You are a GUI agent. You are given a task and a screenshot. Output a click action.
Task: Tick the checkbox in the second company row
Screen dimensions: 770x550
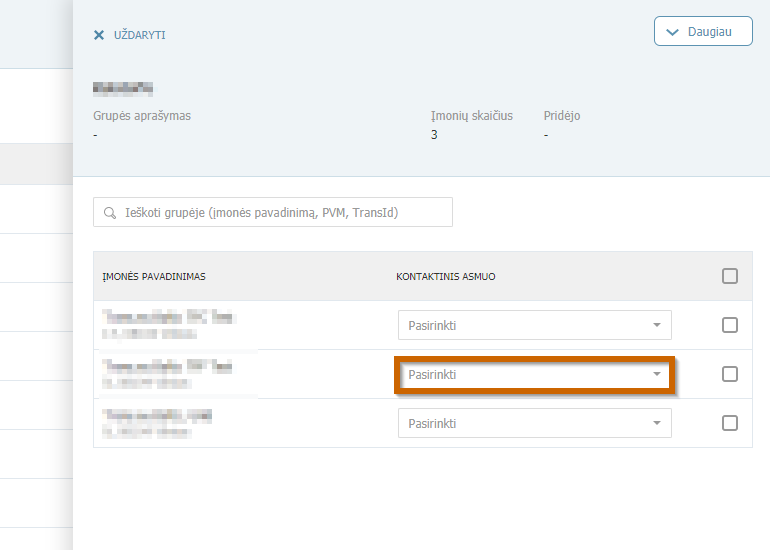pos(730,374)
